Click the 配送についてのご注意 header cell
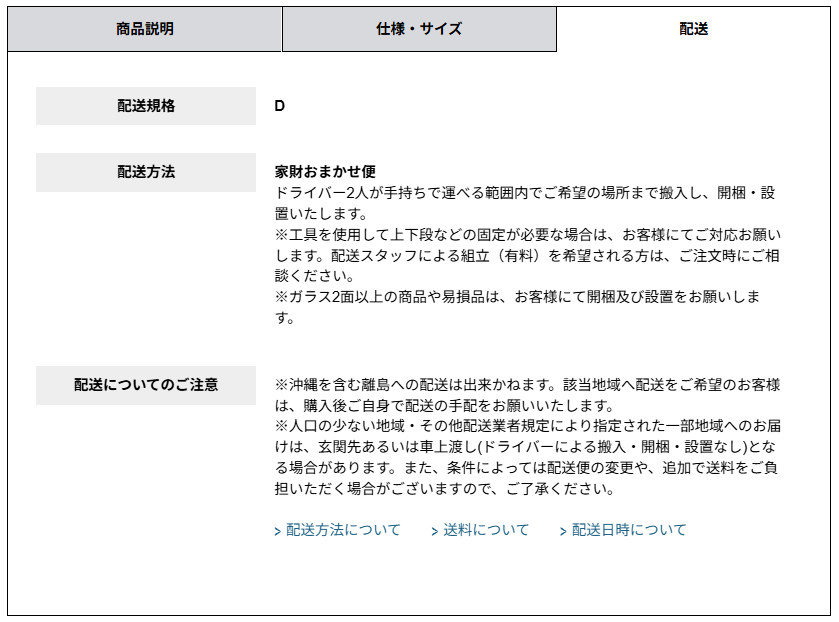The width and height of the screenshot is (839, 622). click(x=146, y=385)
